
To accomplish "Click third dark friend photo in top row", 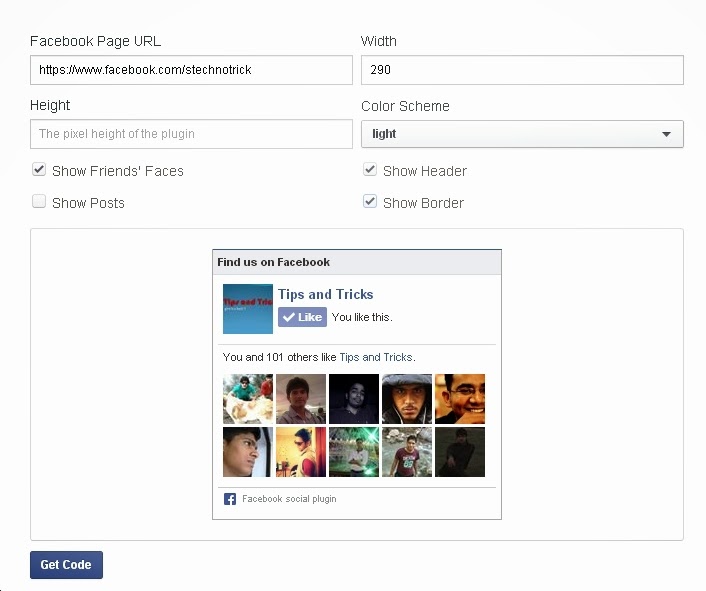I will 354,399.
